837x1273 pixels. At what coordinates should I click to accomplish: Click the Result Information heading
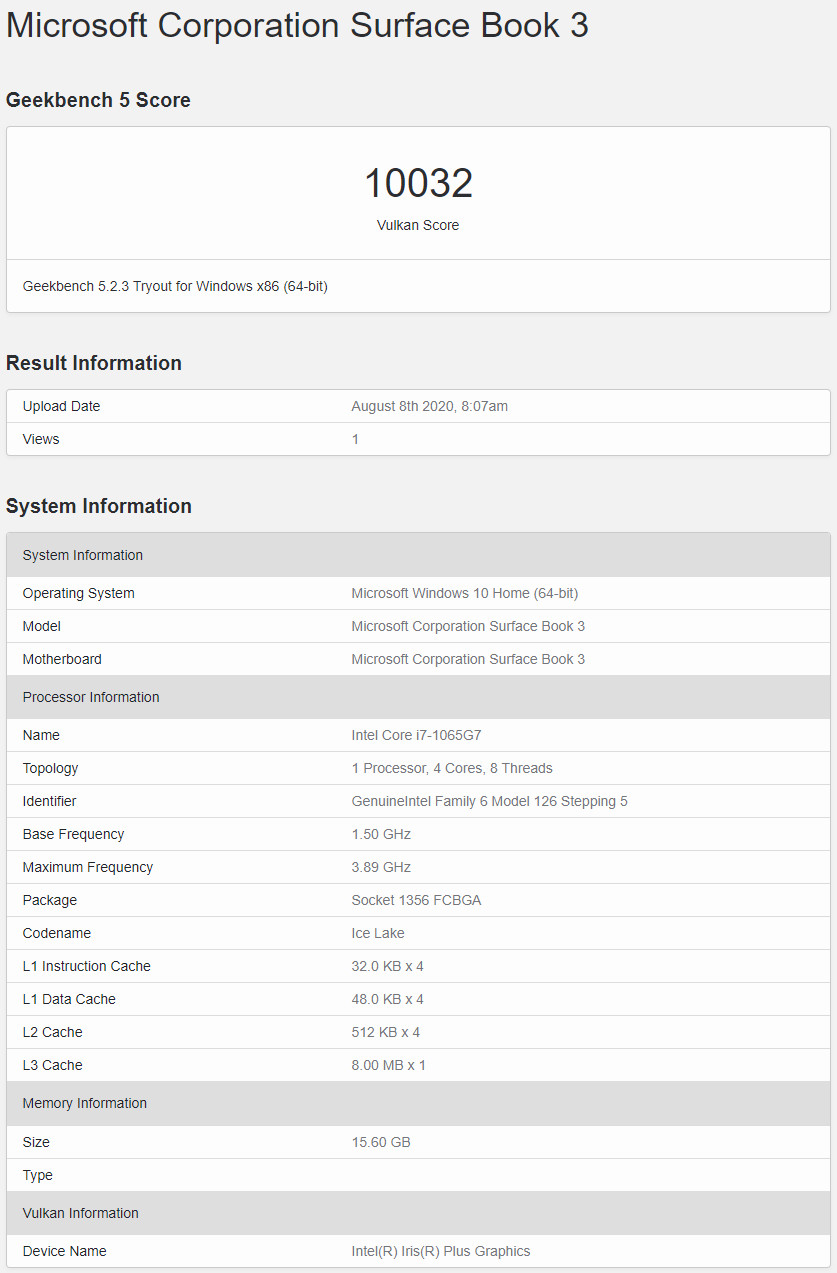[94, 363]
